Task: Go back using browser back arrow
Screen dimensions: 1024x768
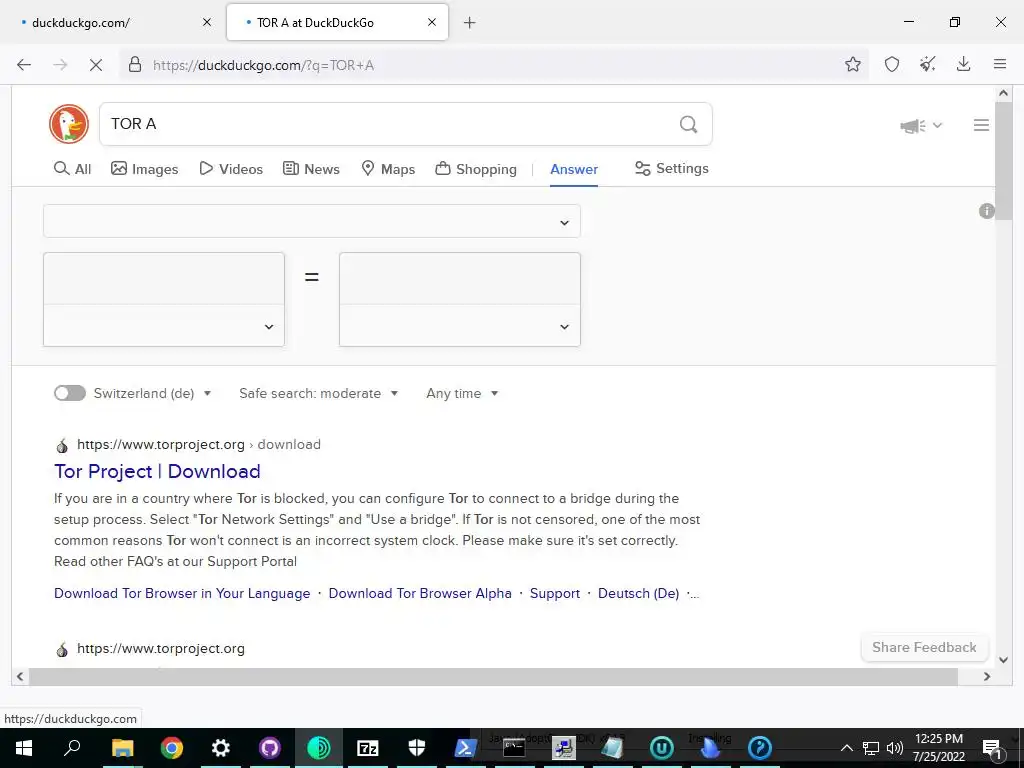Action: click(x=24, y=65)
